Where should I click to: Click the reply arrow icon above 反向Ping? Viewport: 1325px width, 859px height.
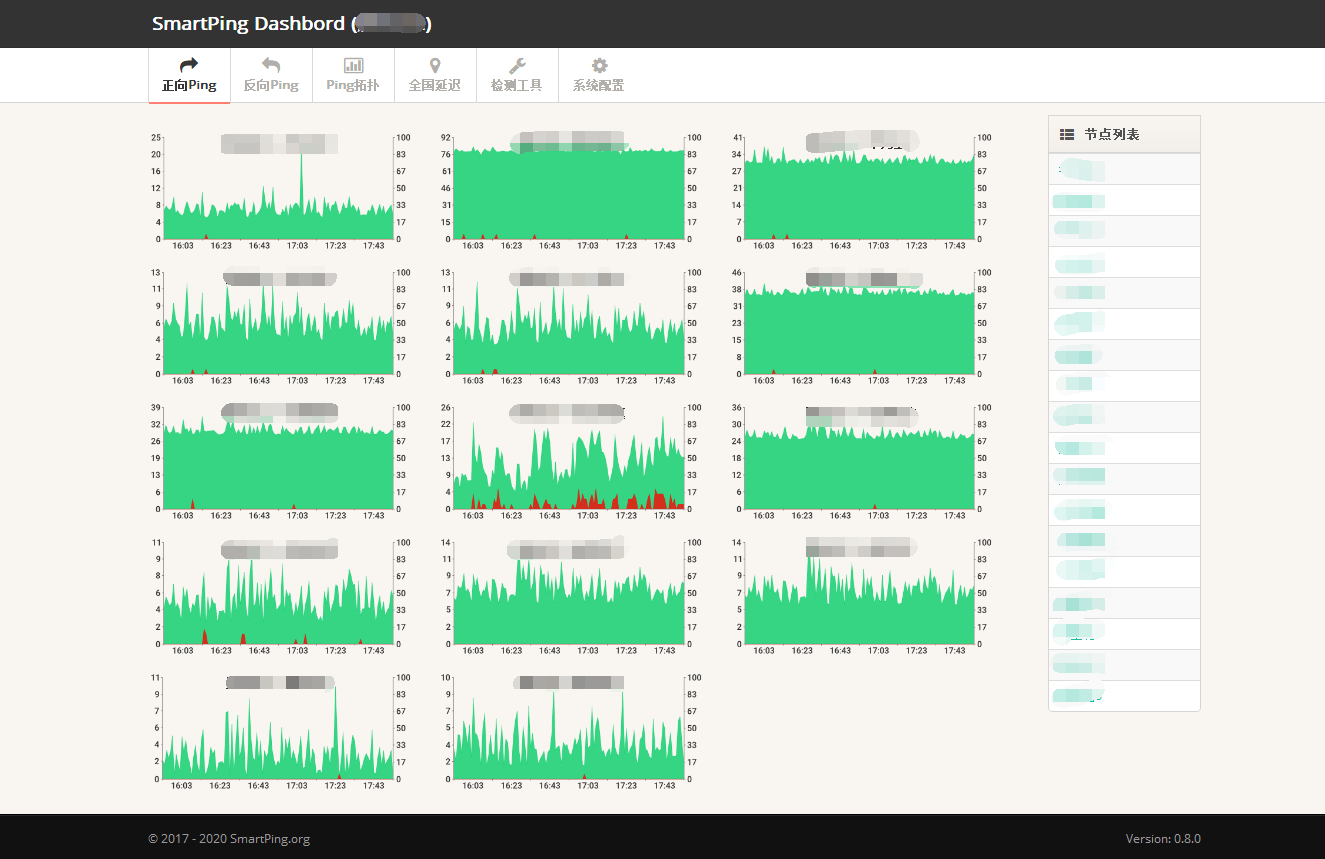(271, 65)
